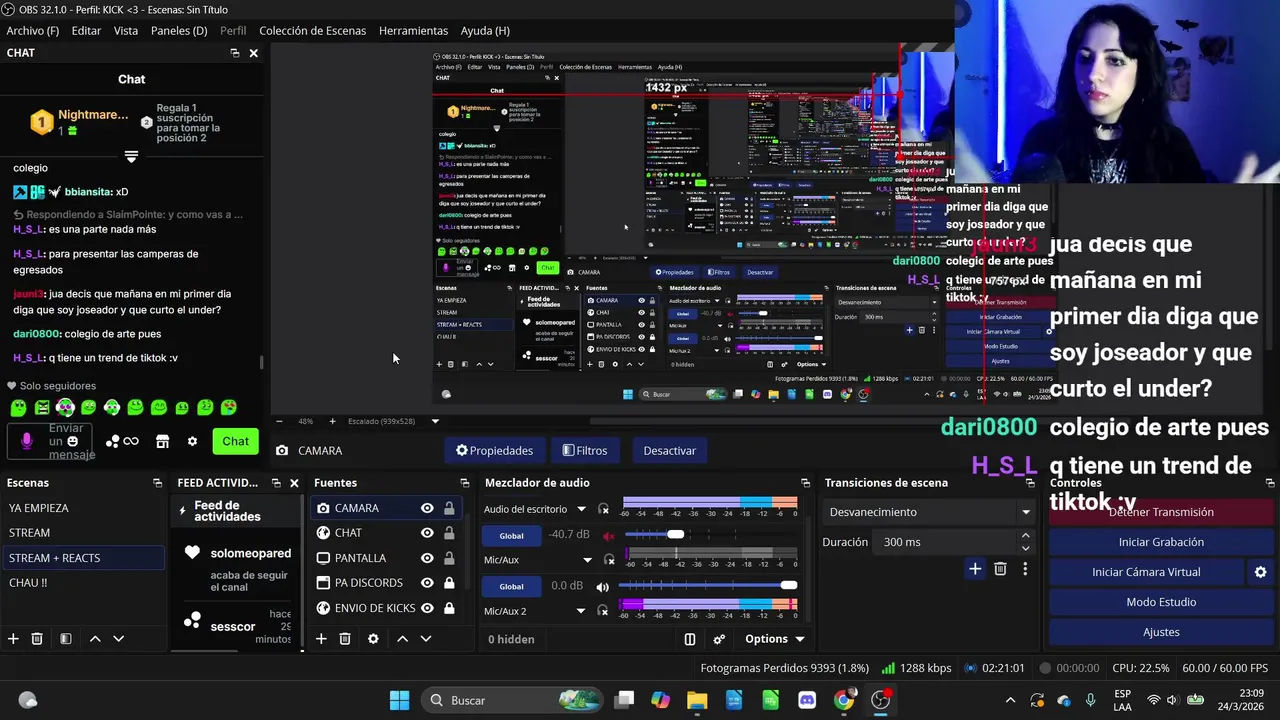Unlock the PA DISCORDS source

click(x=449, y=583)
